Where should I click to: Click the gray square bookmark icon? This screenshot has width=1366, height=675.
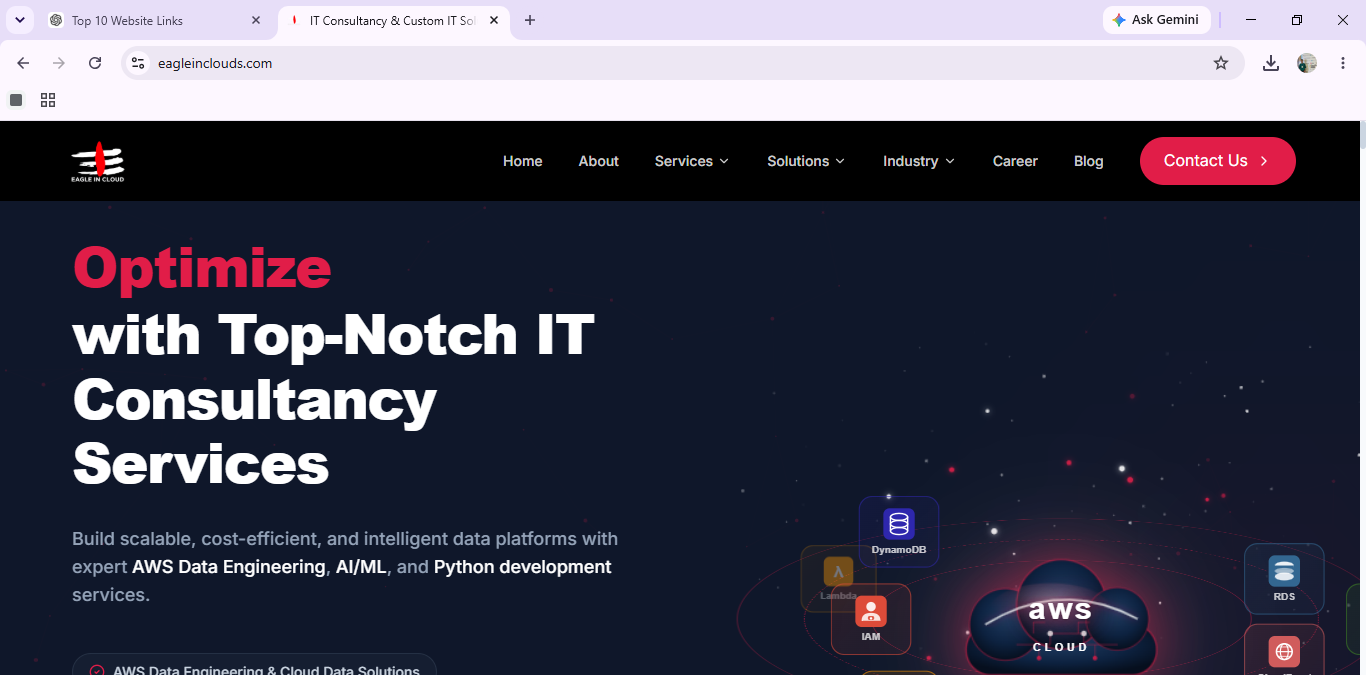point(16,100)
